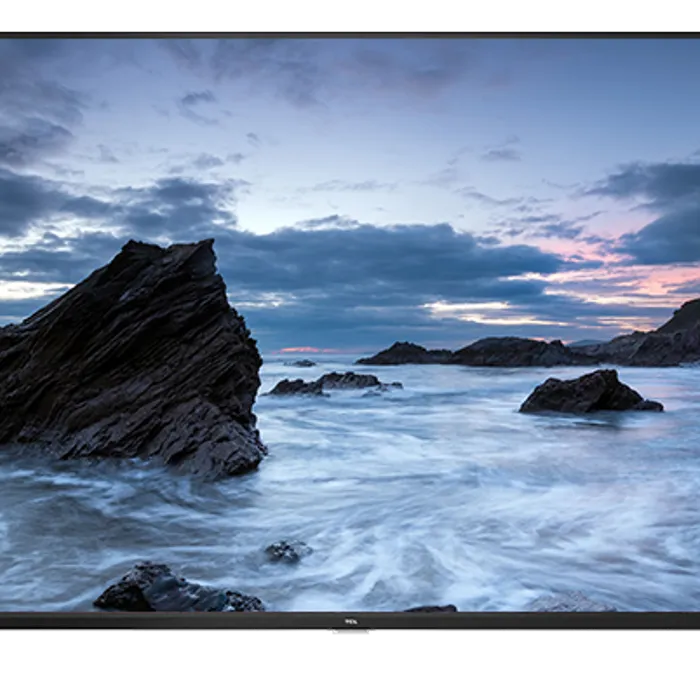Click the peak of the large left rock
This screenshot has width=700, height=700.
(x=205, y=244)
